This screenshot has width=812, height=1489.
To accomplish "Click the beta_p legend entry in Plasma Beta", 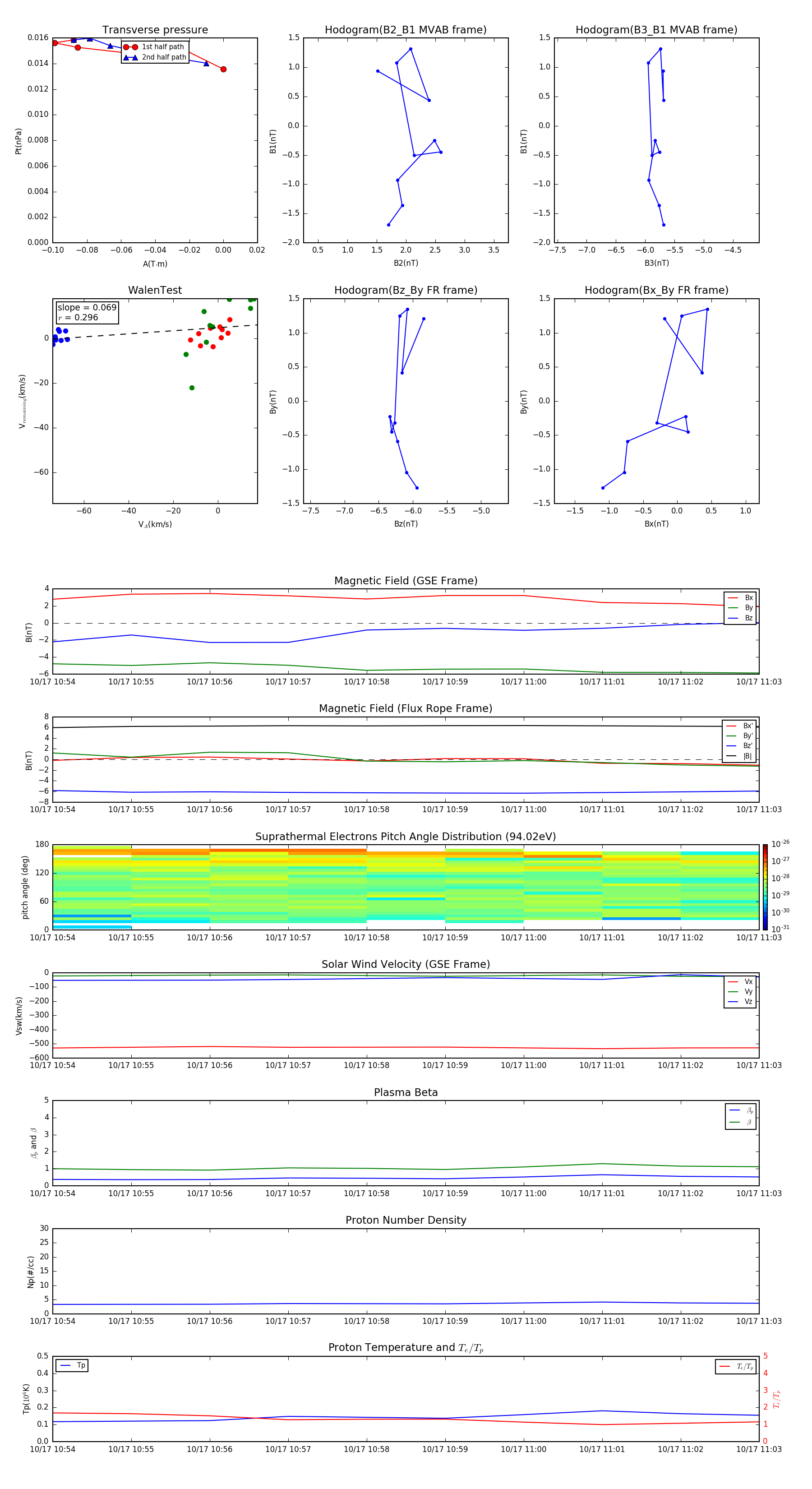I will coord(742,1110).
